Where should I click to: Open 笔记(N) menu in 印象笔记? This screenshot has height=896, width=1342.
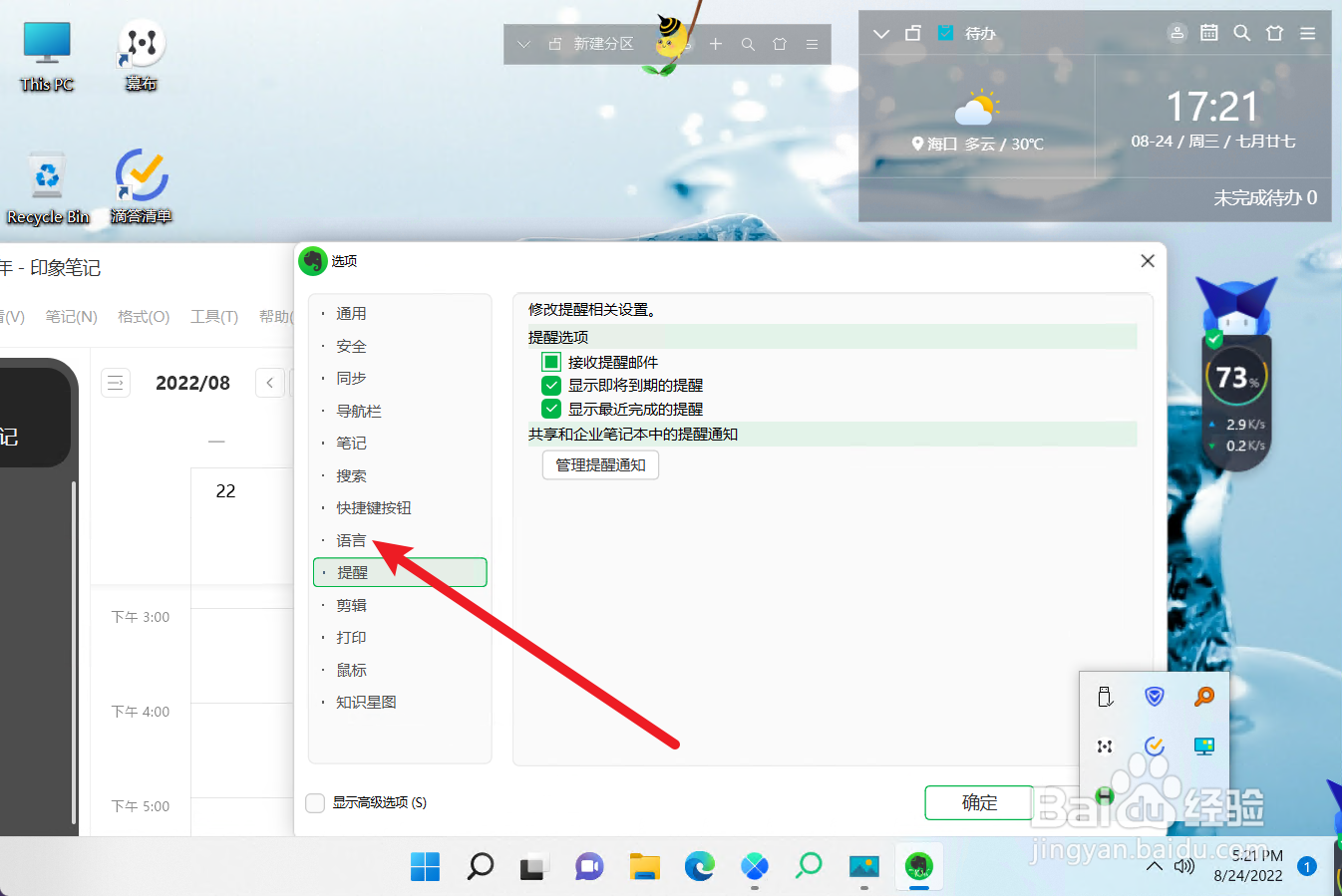coord(71,316)
